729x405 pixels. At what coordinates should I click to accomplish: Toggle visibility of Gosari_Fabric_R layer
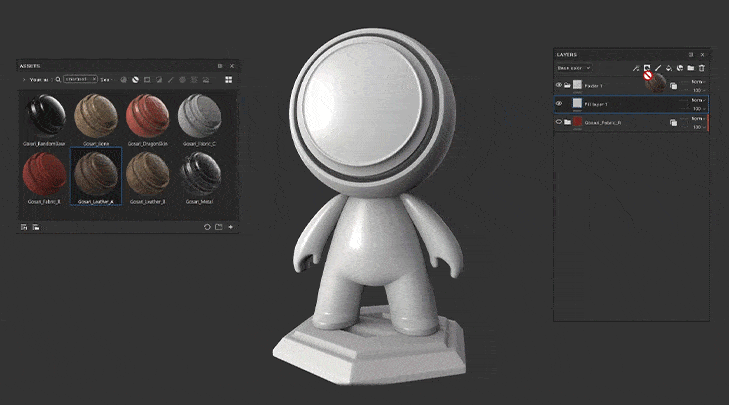(559, 122)
